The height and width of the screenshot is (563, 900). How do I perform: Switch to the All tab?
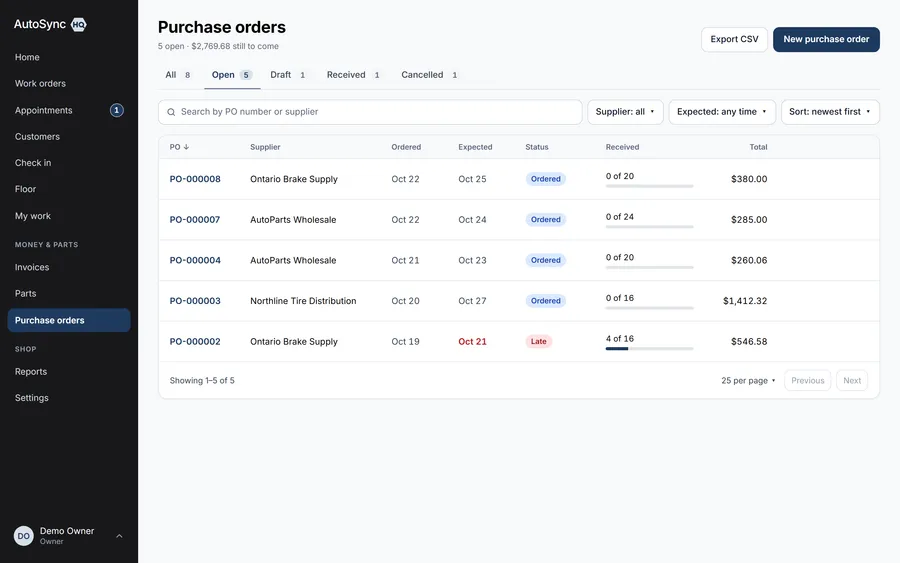coord(177,75)
